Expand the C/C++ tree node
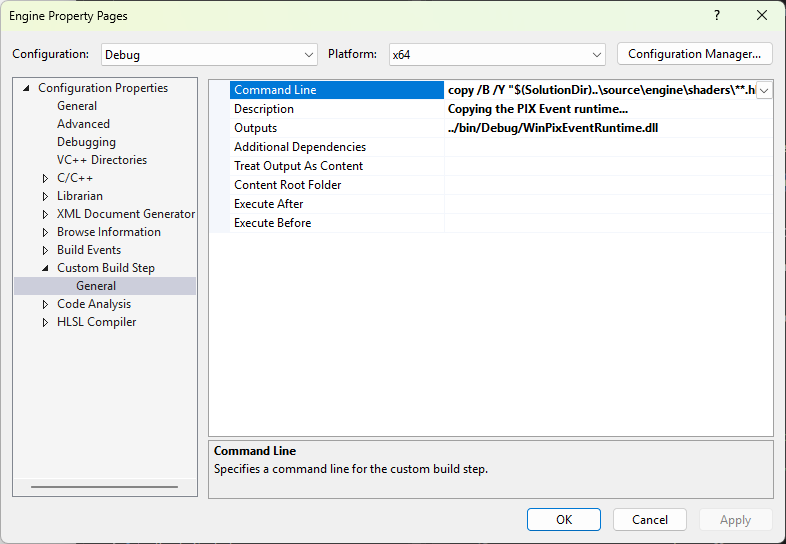The height and width of the screenshot is (544, 786). [x=45, y=178]
